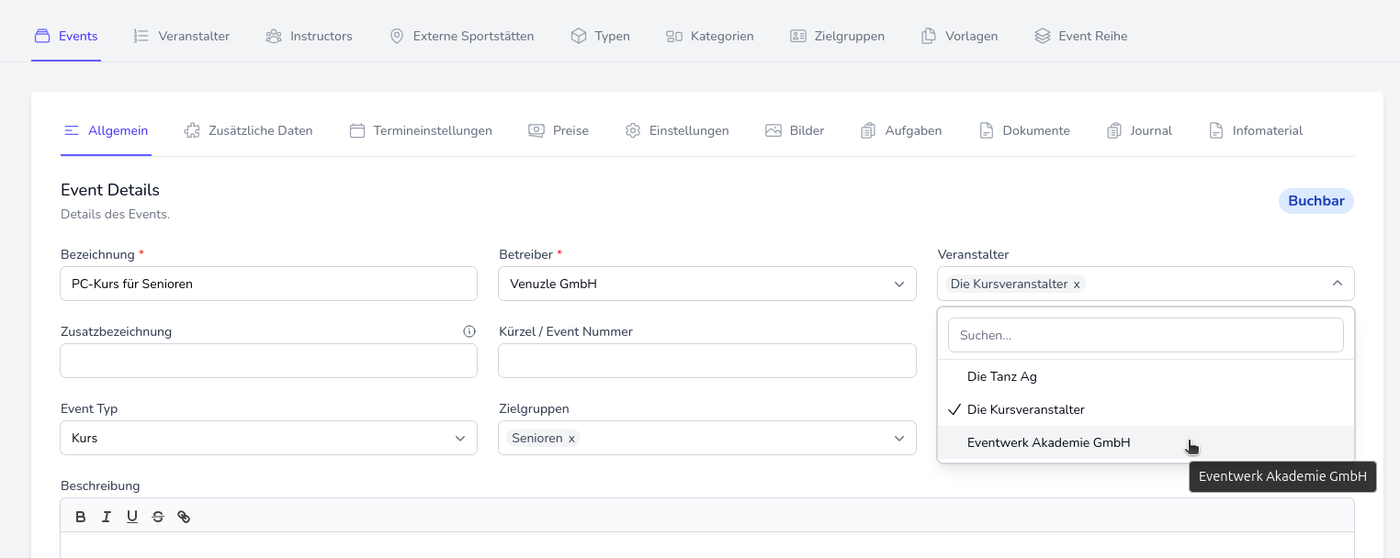Click the Zusatzbezeichnung info icon
1400x558 pixels.
(x=469, y=332)
